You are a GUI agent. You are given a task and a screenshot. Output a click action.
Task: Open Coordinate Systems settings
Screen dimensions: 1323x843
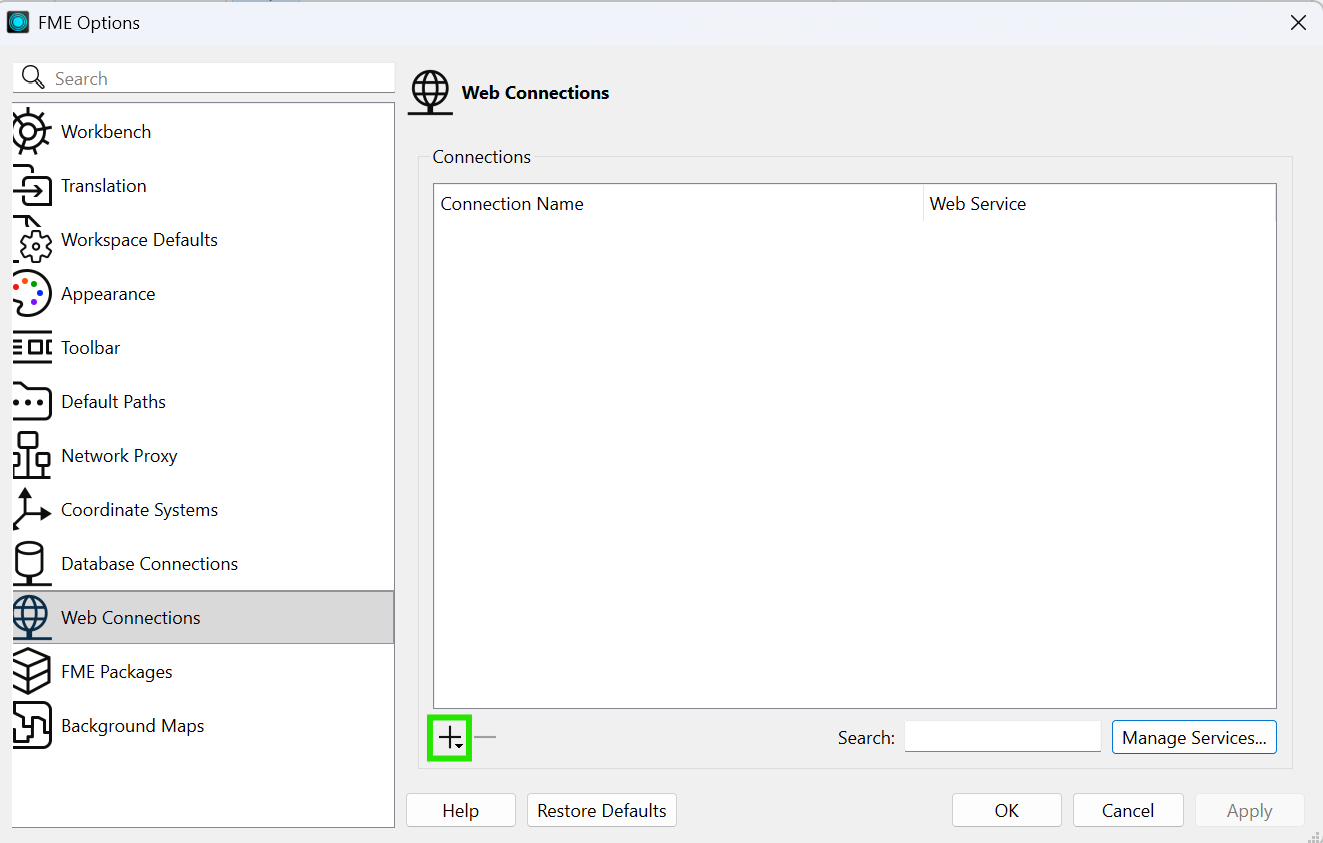click(203, 510)
